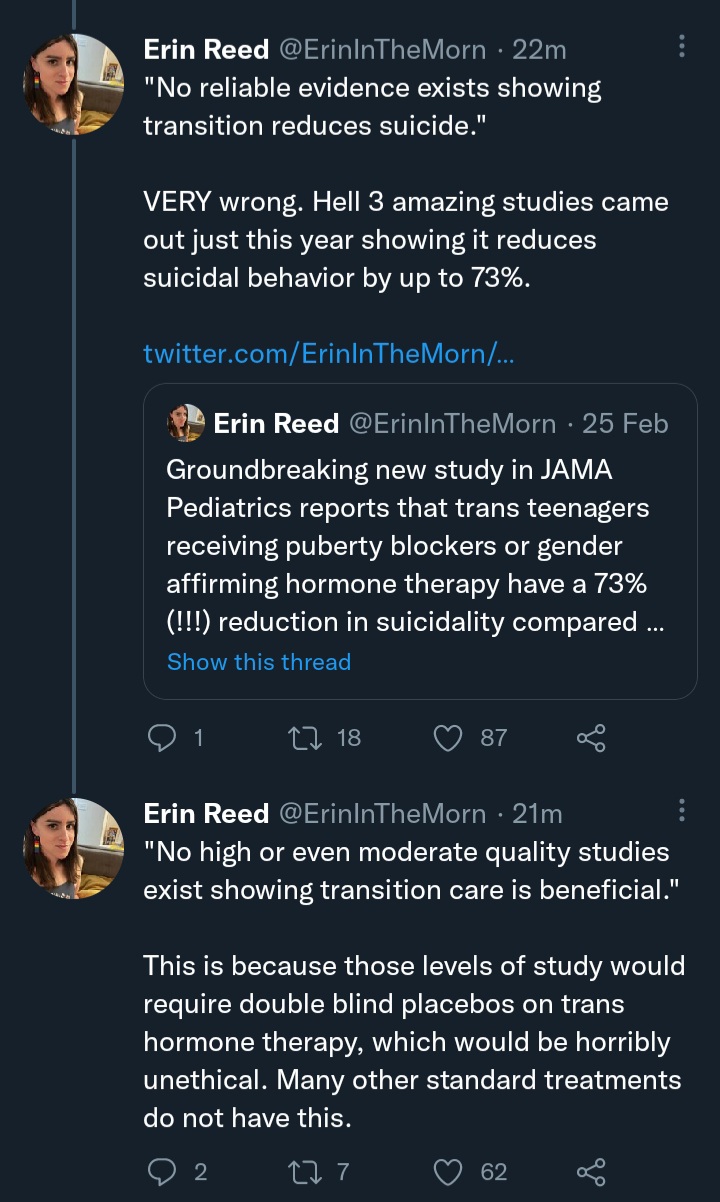This screenshot has height=1202, width=720.
Task: Retweet the first tweet with 18 retweets
Action: tap(299, 738)
